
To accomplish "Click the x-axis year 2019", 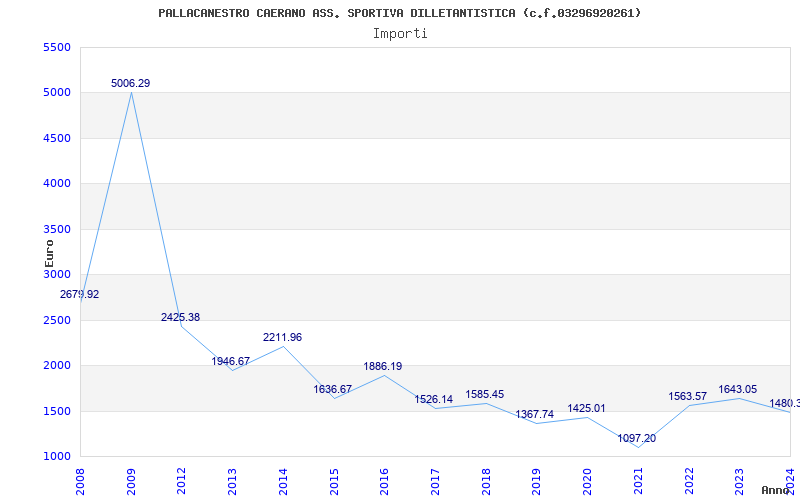I will [536, 482].
